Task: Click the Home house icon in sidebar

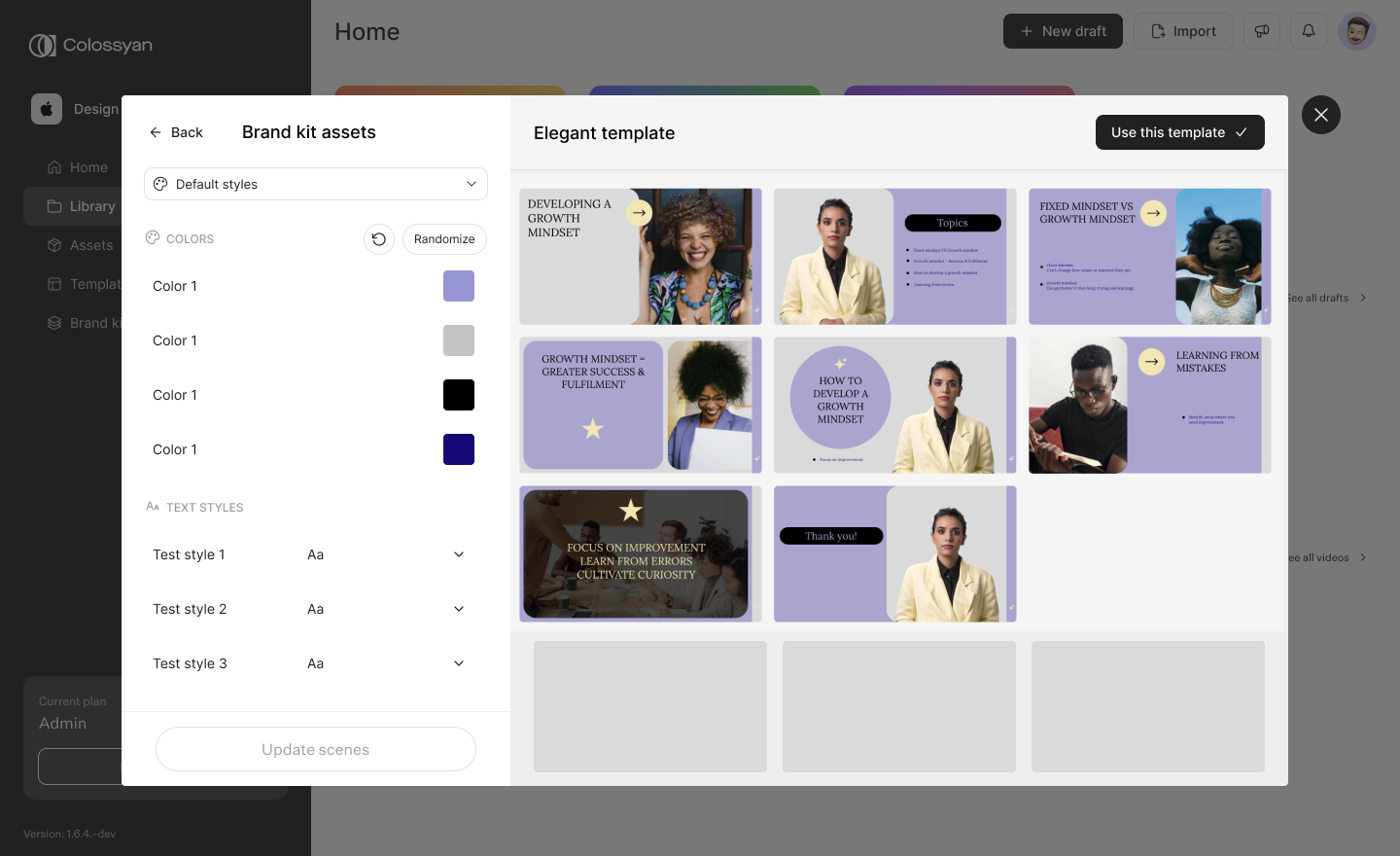Action: pos(54,167)
